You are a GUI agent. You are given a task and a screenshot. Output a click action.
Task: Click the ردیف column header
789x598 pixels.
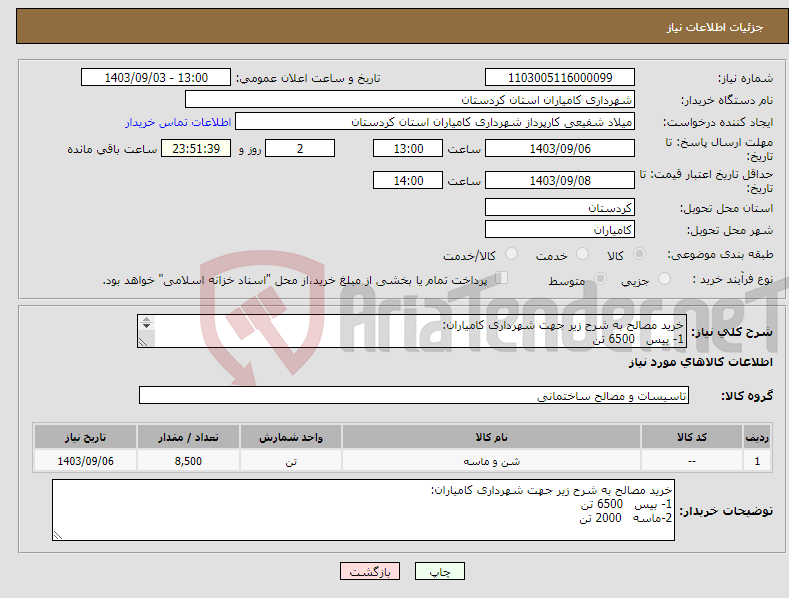[757, 437]
